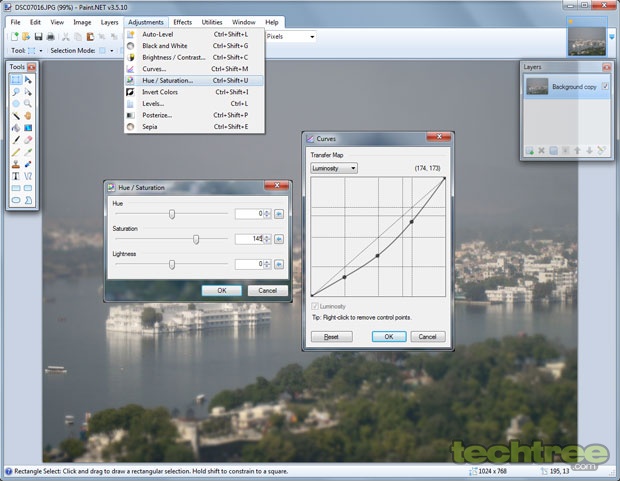Click Cancel in Curves dialog
Image resolution: width=620 pixels, height=481 pixels.
click(428, 337)
